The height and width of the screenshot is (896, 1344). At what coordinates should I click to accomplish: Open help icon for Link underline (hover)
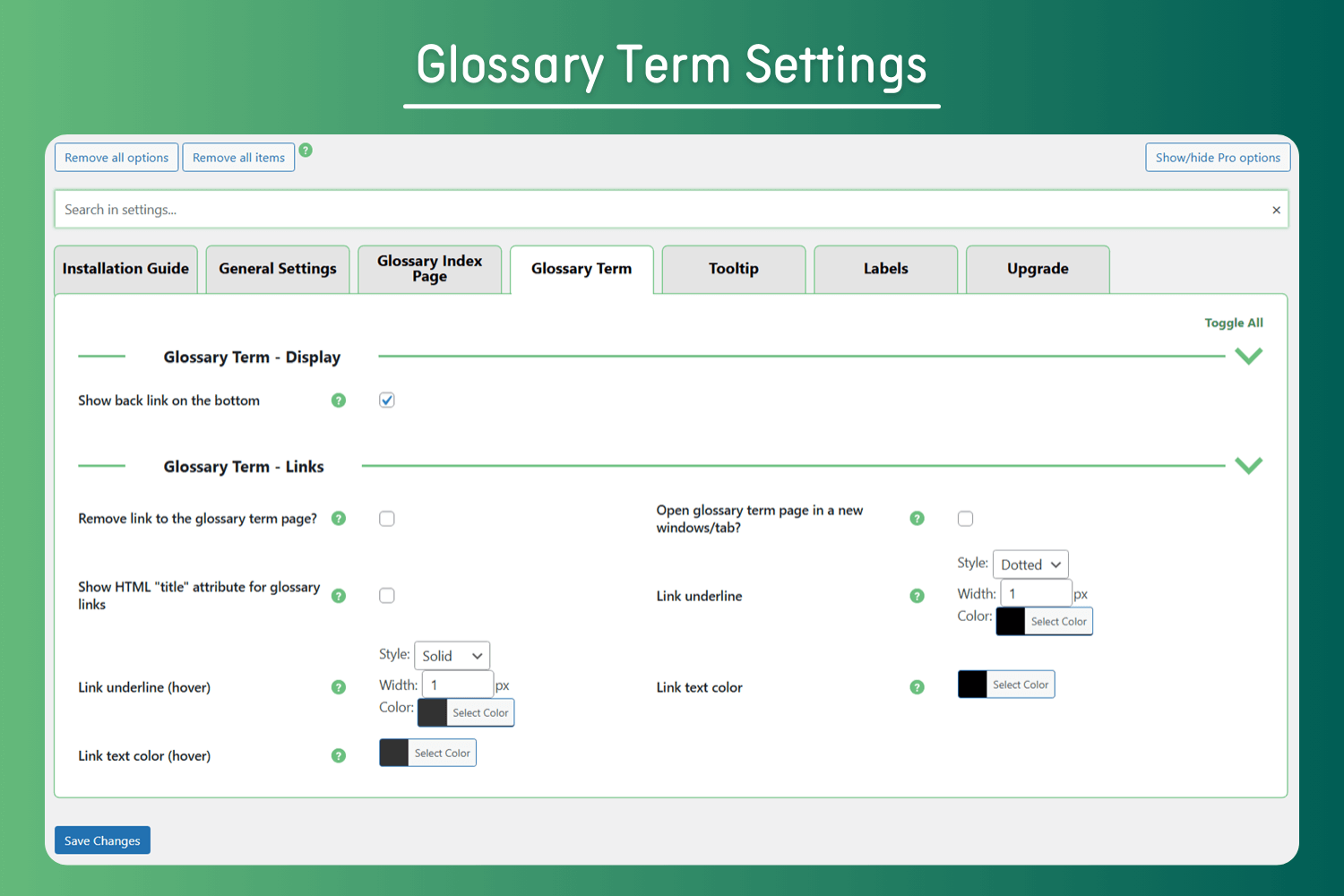click(339, 687)
